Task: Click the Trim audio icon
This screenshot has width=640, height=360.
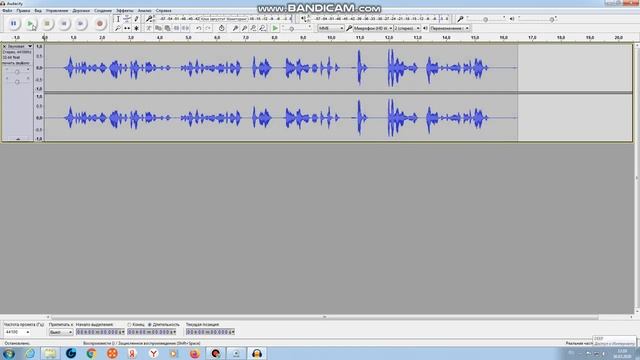Action: tap(176, 28)
